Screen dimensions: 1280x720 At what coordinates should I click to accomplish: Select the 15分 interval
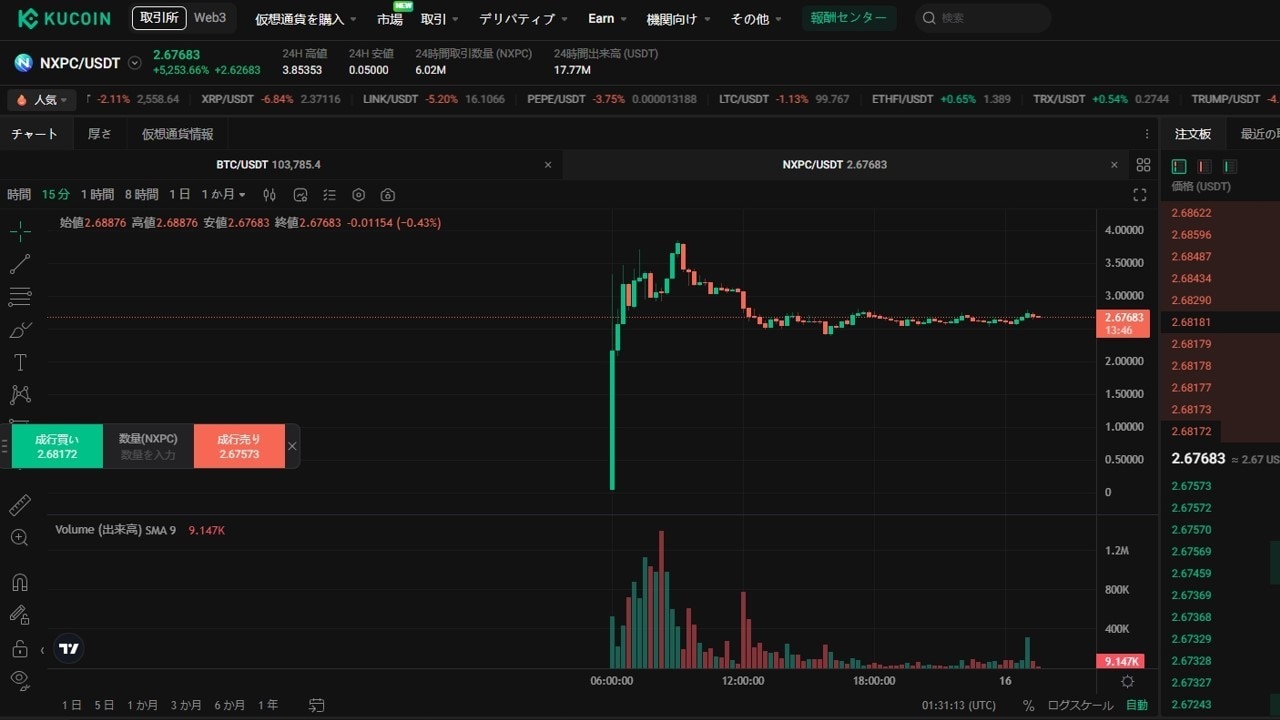(x=56, y=195)
